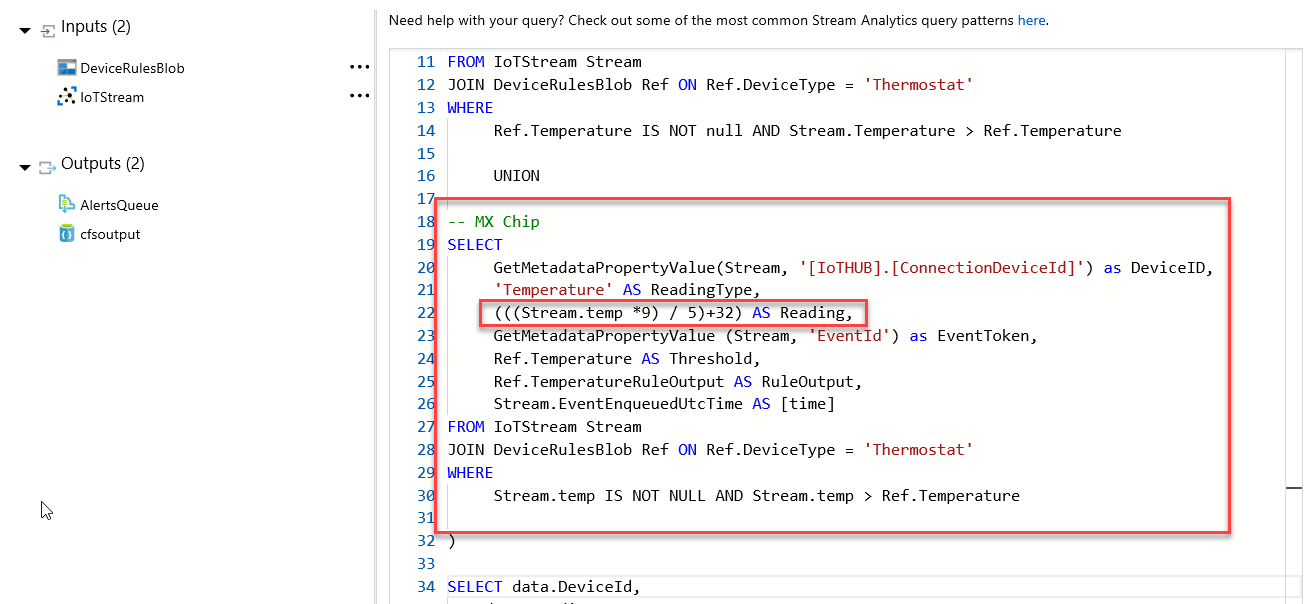Click the closing parenthesis on line 32

point(452,541)
